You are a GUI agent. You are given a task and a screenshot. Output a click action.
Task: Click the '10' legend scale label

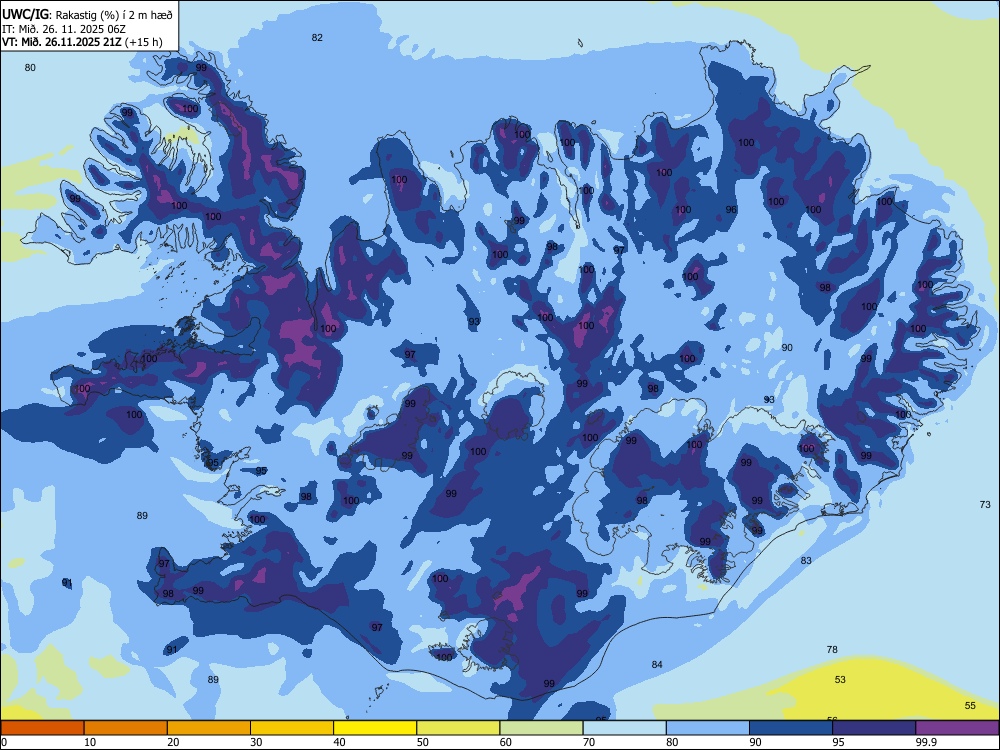coord(90,742)
